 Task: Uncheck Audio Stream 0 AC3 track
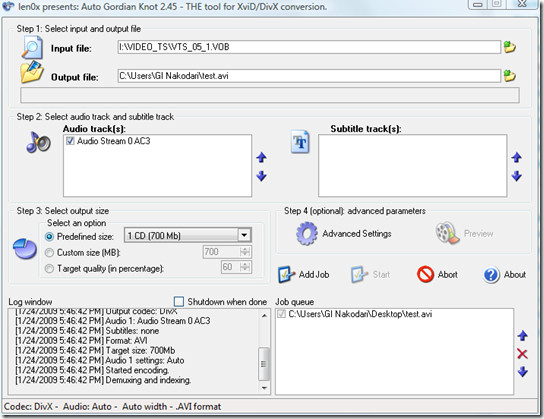[70, 141]
